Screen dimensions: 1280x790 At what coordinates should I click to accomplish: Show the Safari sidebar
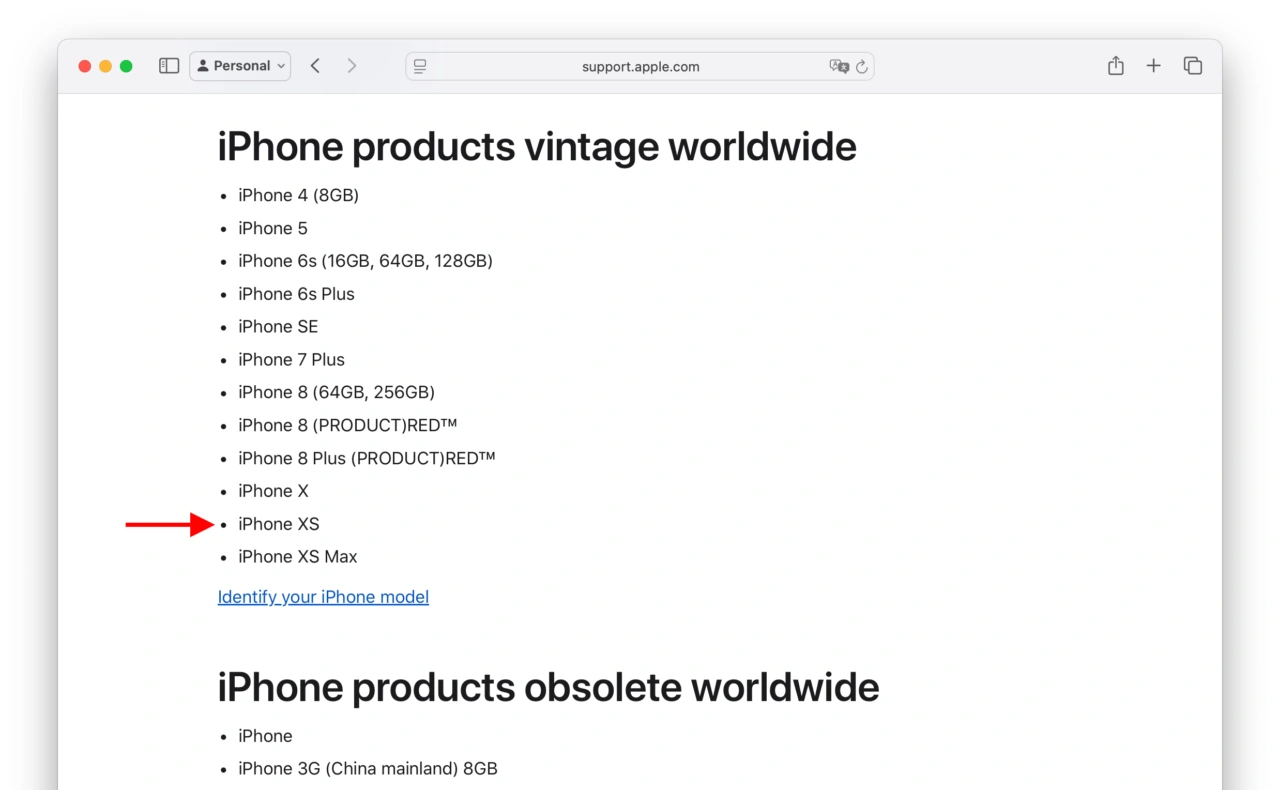[169, 66]
